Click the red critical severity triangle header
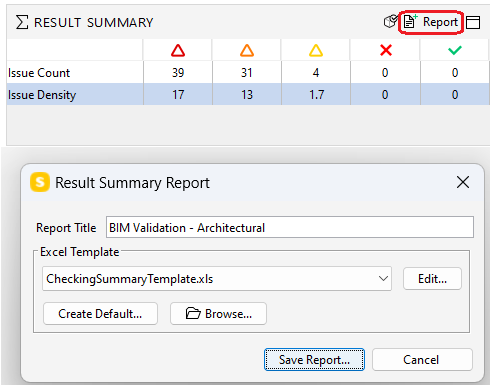Viewport: 490px width, 385px height. click(x=178, y=50)
